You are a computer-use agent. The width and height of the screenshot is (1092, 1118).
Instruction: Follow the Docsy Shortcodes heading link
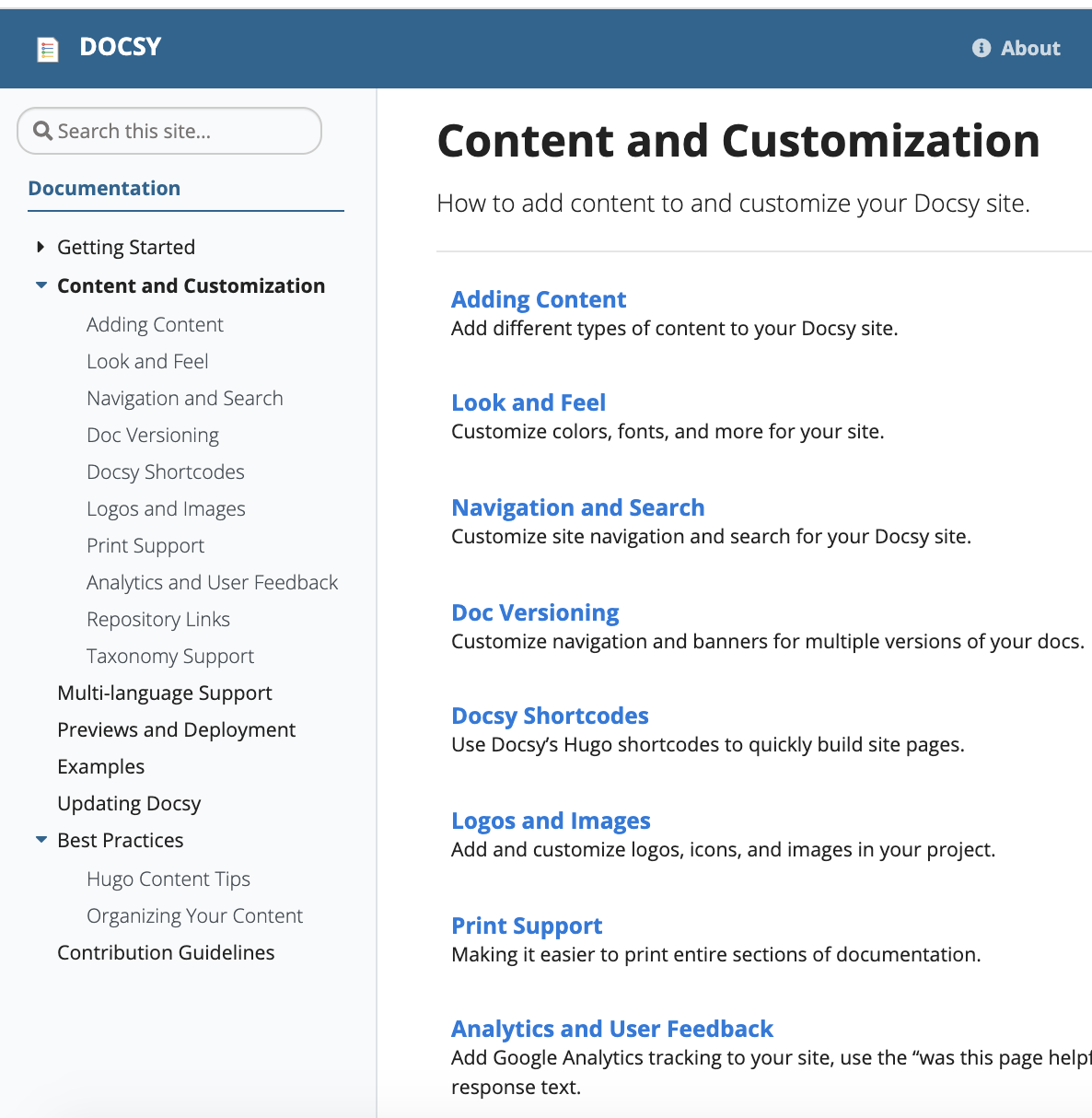click(550, 716)
